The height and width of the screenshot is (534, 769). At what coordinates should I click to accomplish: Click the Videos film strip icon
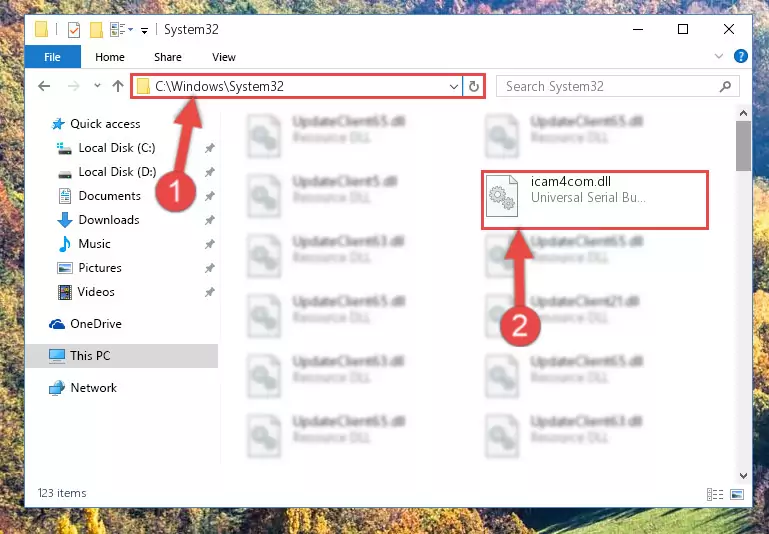[x=64, y=292]
